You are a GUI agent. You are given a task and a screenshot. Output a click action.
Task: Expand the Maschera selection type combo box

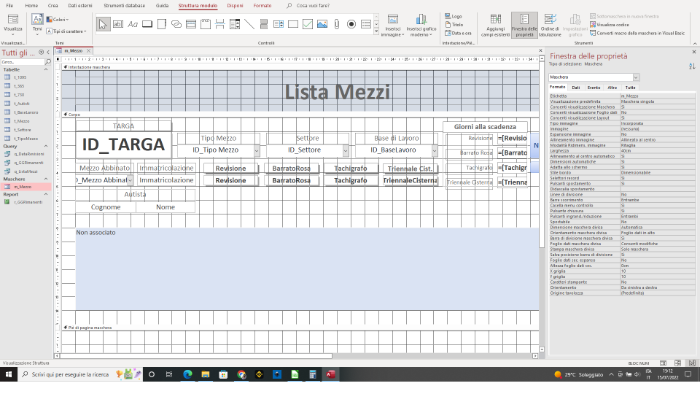point(636,77)
